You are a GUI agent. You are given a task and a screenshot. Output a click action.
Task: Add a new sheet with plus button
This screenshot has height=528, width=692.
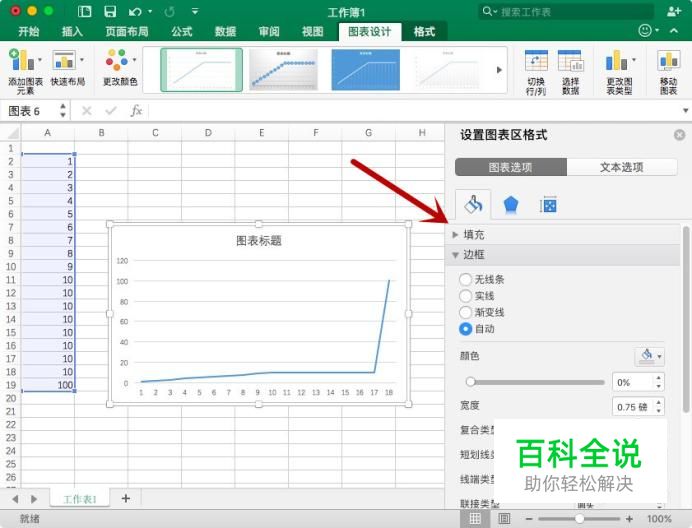(126, 498)
